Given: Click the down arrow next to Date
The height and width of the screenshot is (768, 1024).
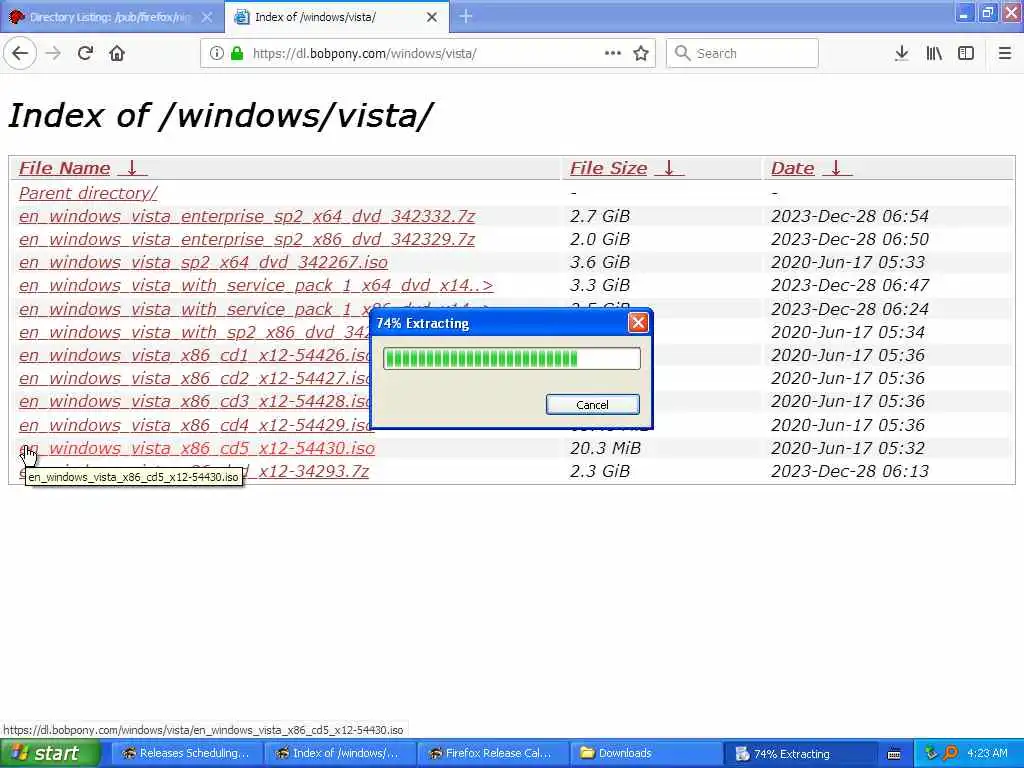Looking at the screenshot, I should click(837, 168).
